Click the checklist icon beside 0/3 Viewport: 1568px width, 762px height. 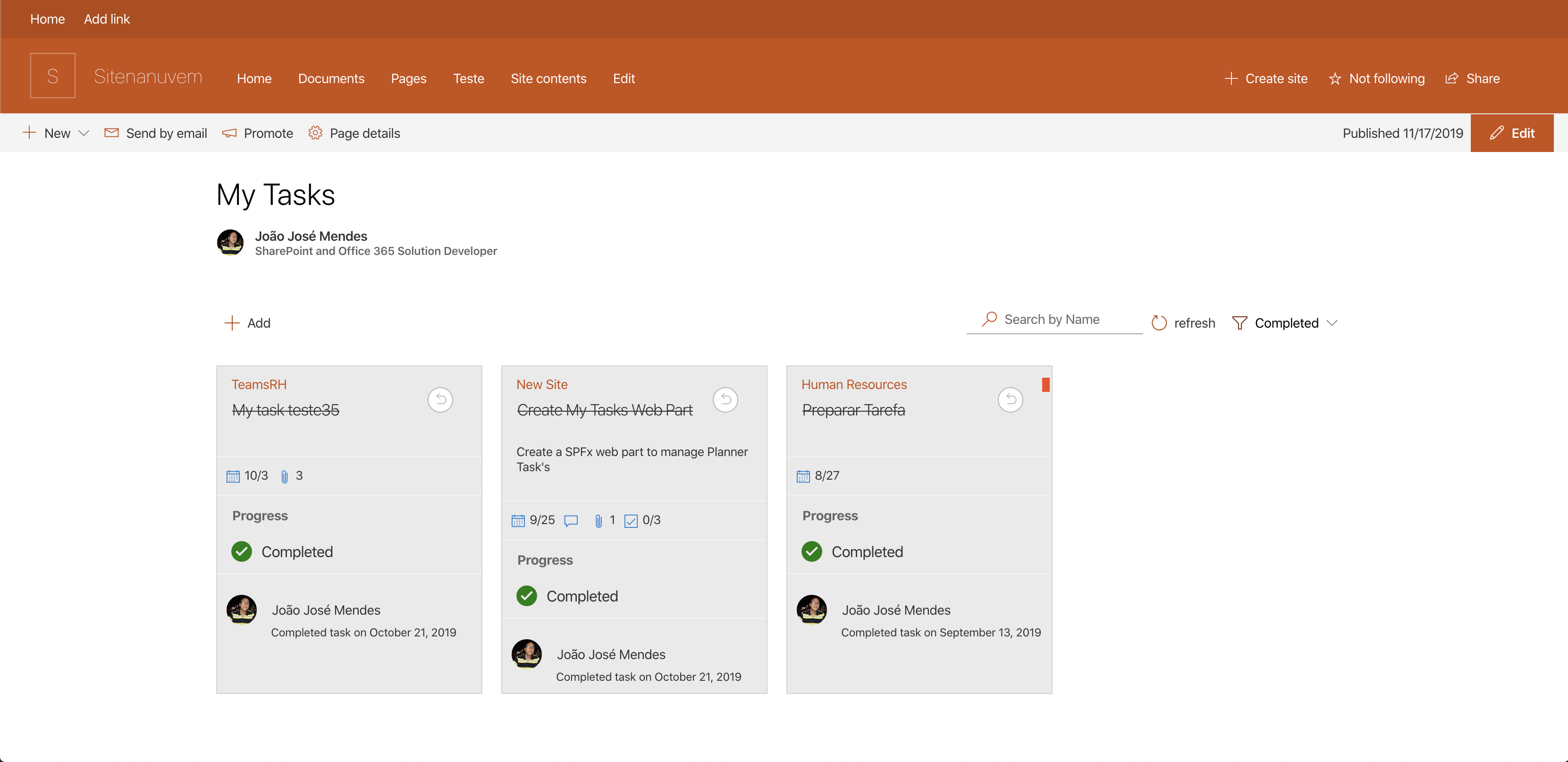click(x=631, y=521)
